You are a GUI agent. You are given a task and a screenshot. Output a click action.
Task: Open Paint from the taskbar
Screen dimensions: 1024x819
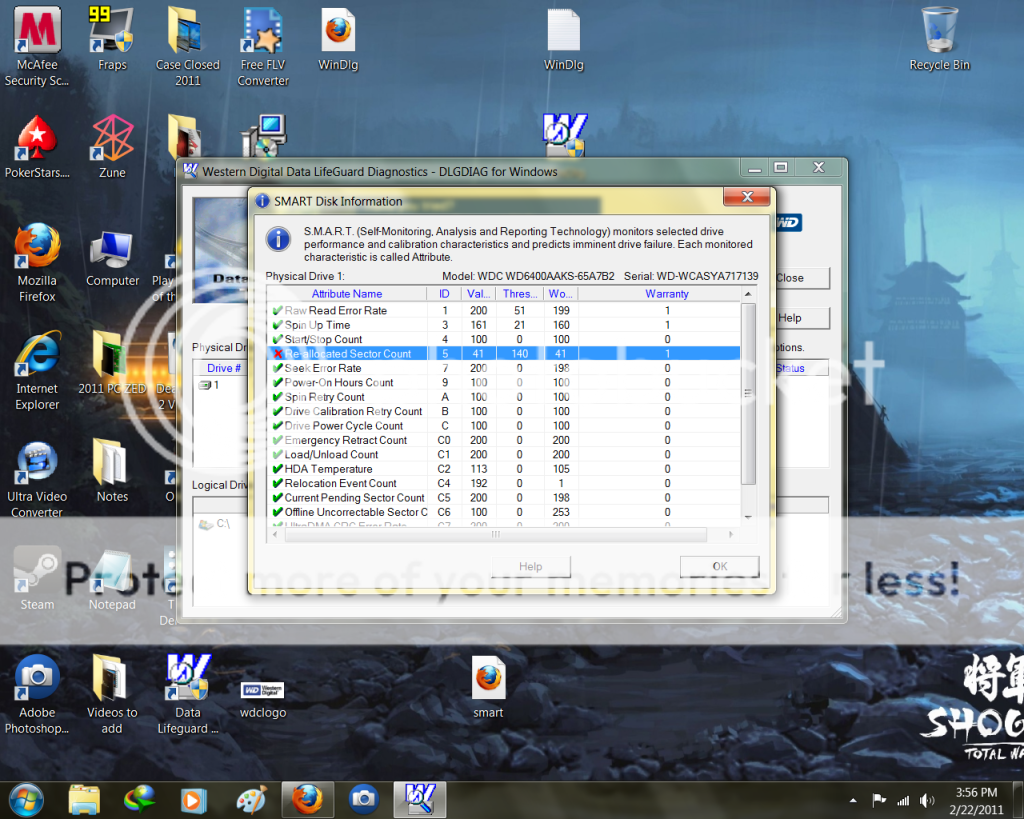(x=251, y=800)
